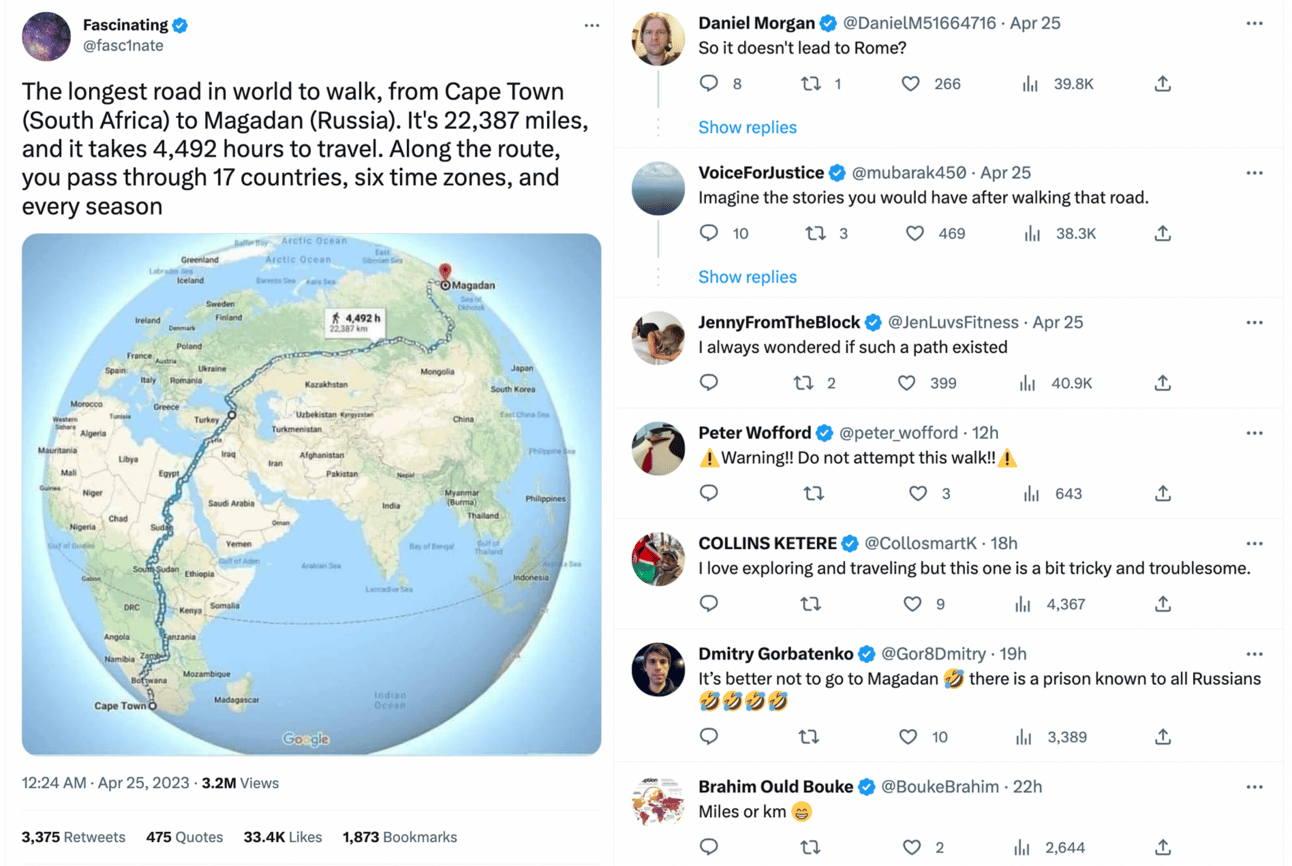This screenshot has height=866, width=1292.
Task: Like Daniel Morgan's Rome reply
Action: [x=911, y=84]
